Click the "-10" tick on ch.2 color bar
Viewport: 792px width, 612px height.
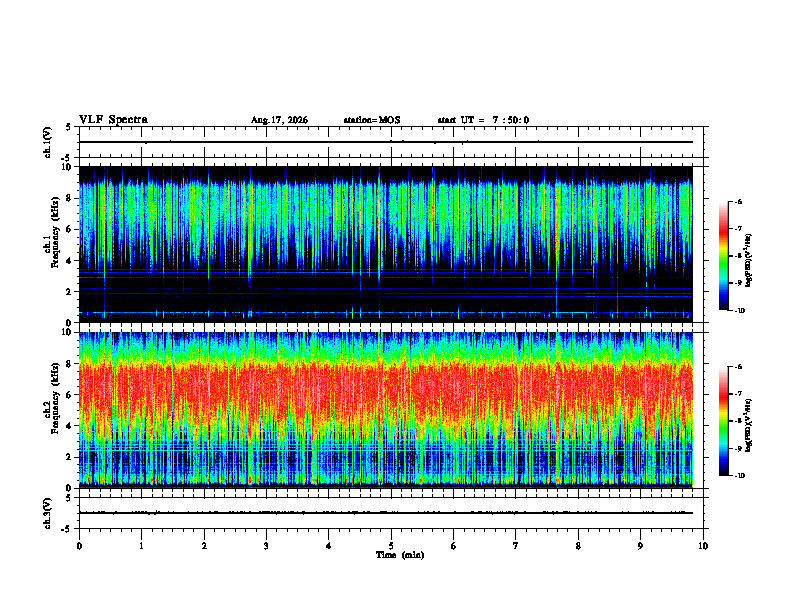click(x=740, y=476)
